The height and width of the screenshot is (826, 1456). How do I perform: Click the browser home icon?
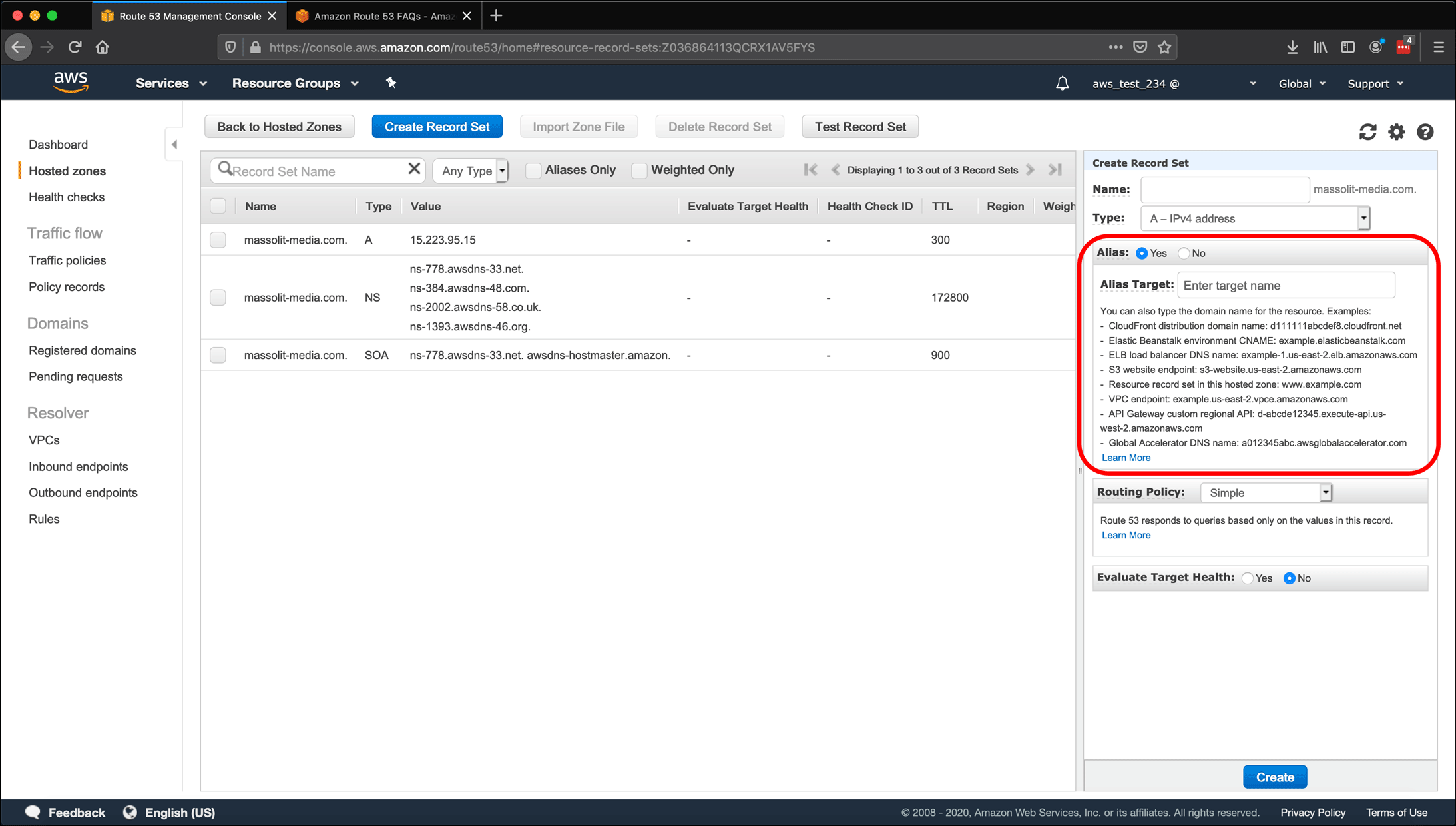pyautogui.click(x=102, y=47)
